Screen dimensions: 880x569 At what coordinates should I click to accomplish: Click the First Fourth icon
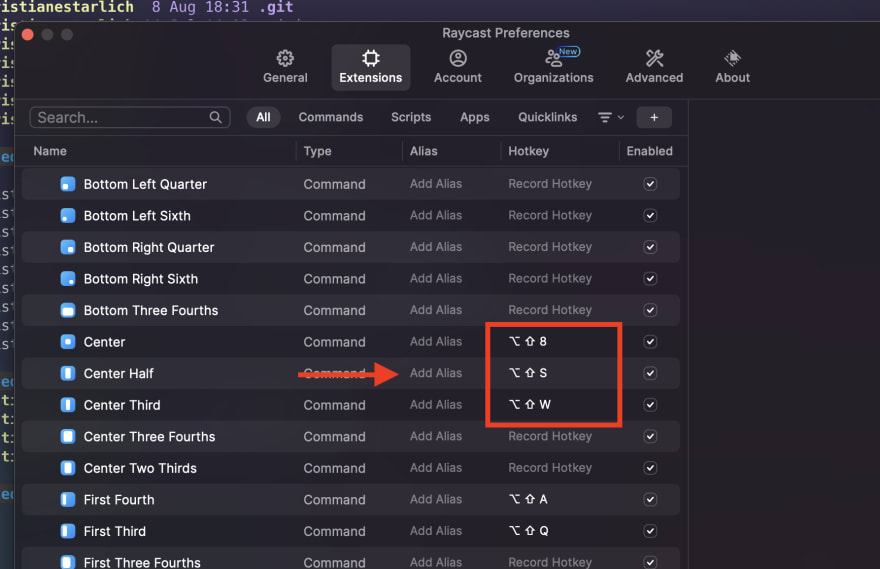coord(68,499)
